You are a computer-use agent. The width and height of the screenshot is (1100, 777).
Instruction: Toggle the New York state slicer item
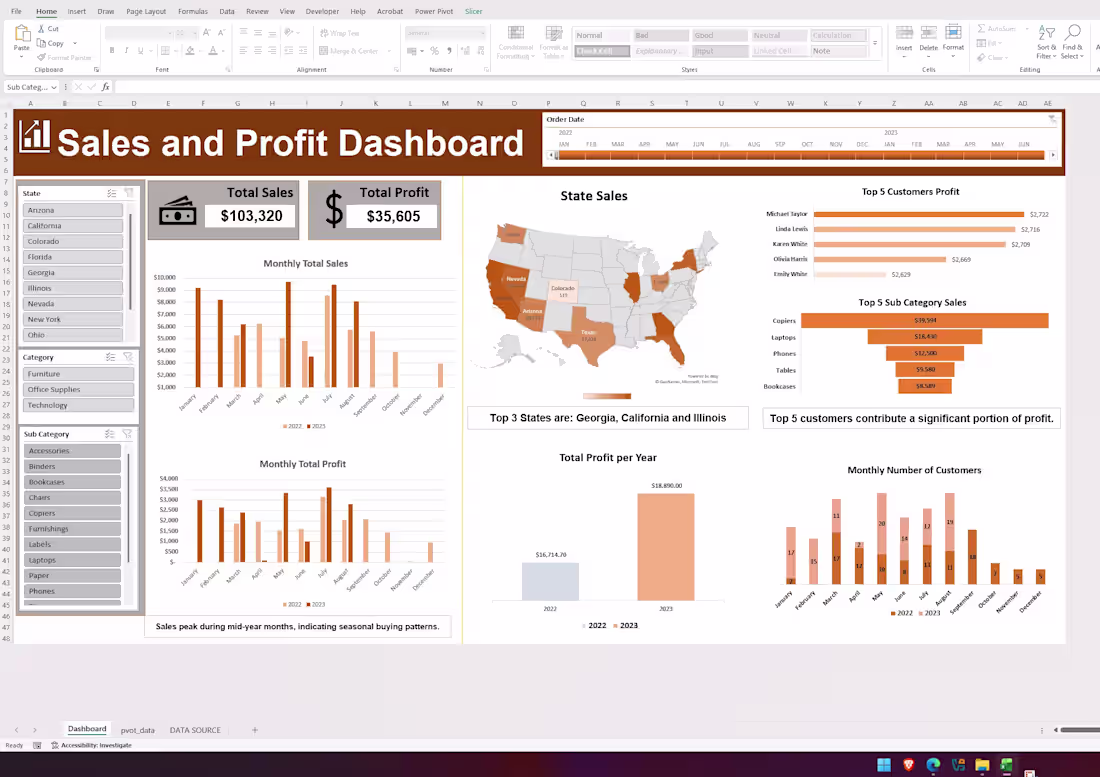pos(73,319)
